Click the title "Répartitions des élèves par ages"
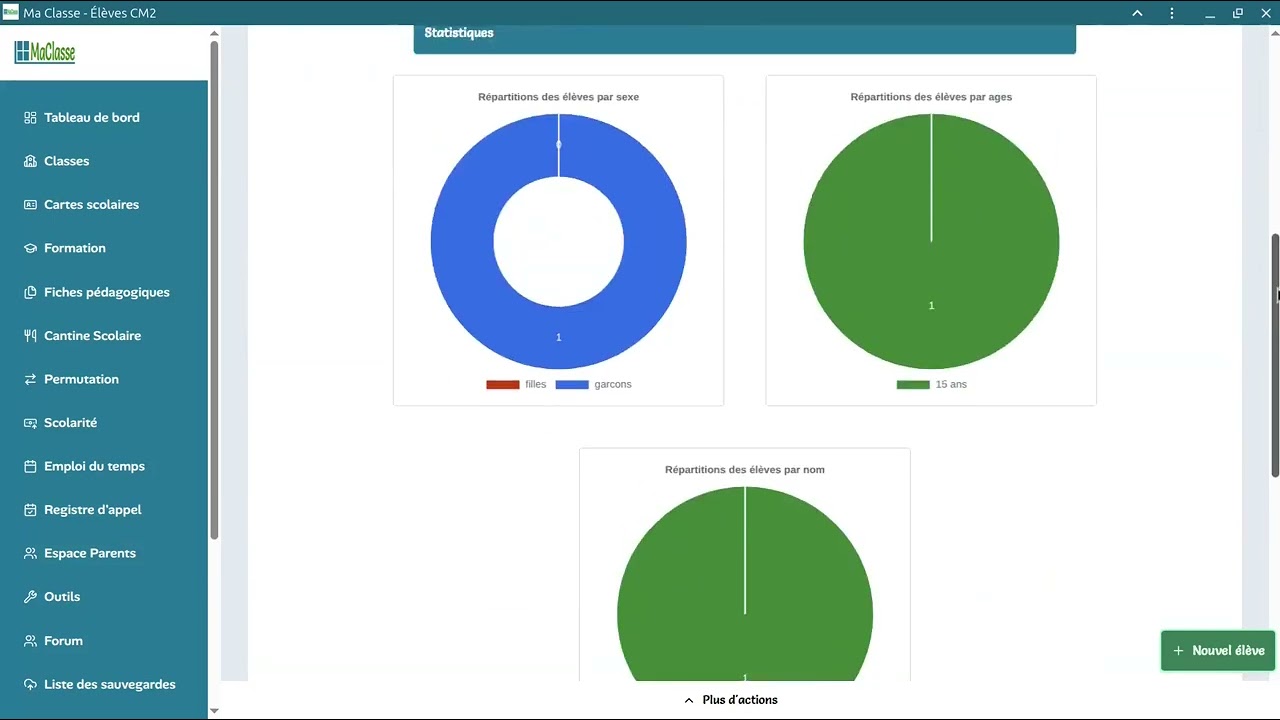The height and width of the screenshot is (720, 1280). coord(931,97)
